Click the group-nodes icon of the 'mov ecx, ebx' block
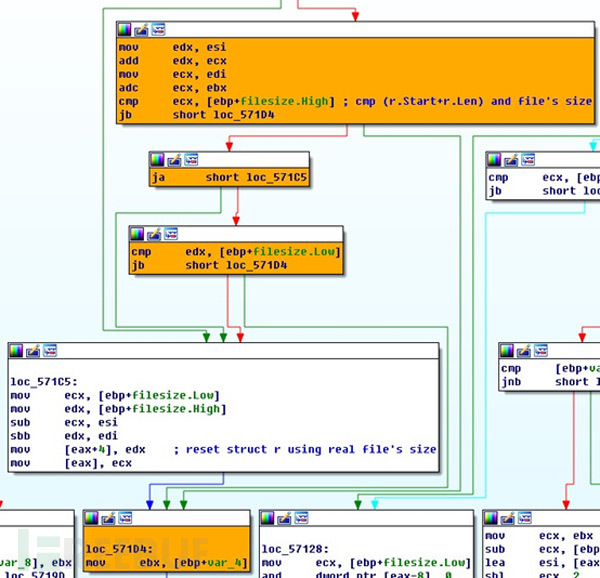Screen dimensions: 600x578 point(525,518)
